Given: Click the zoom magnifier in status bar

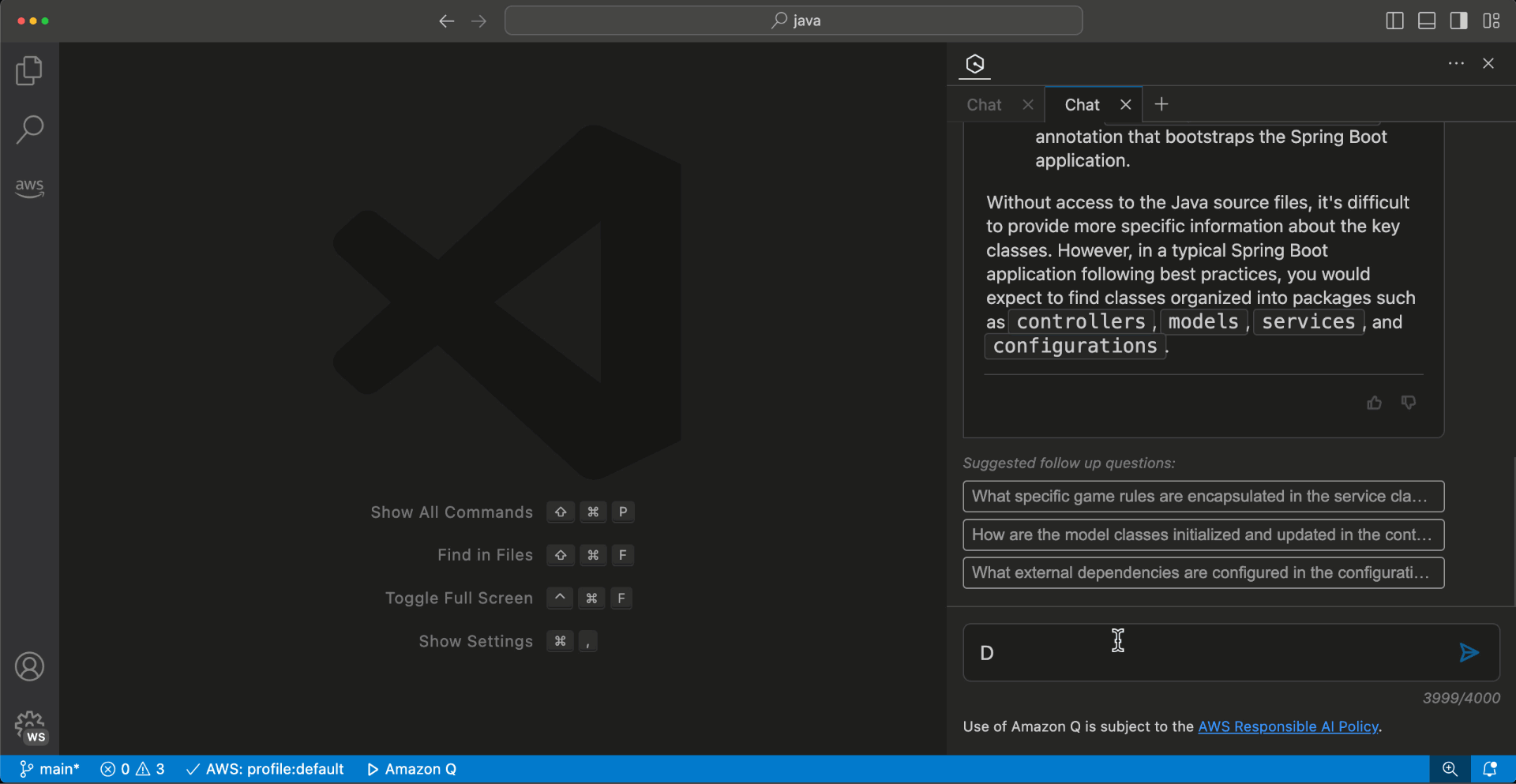Looking at the screenshot, I should coord(1450,769).
